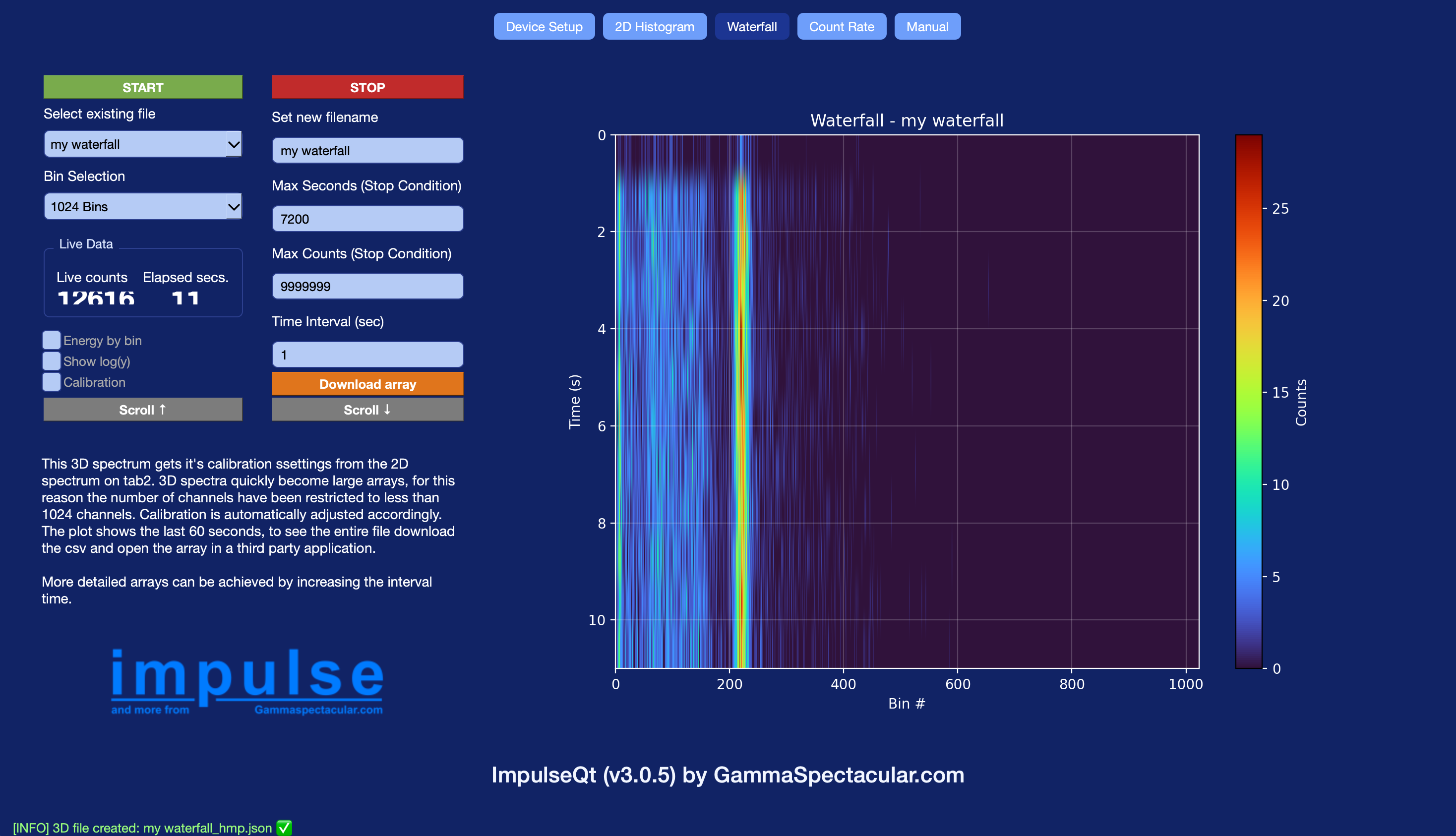Click the Scroll up arrow button
This screenshot has width=1456, height=836.
[142, 410]
